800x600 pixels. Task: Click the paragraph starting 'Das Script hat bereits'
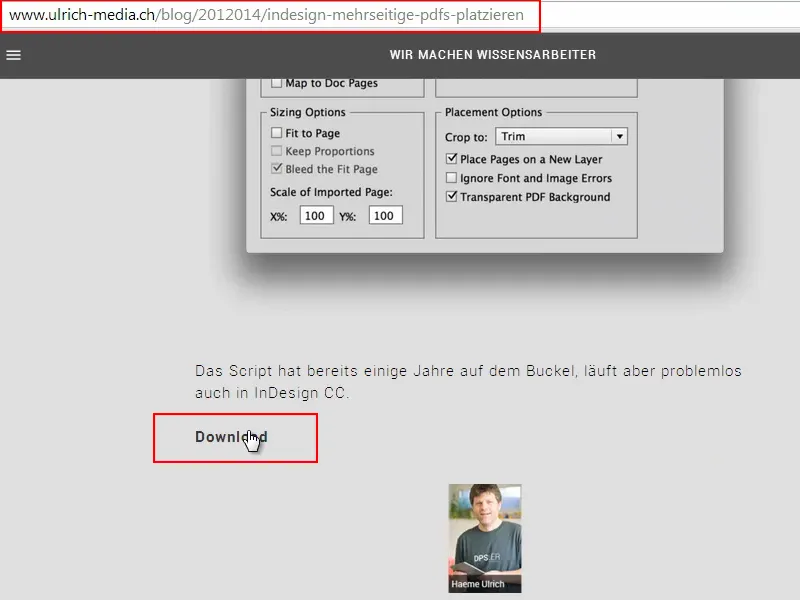click(x=468, y=382)
